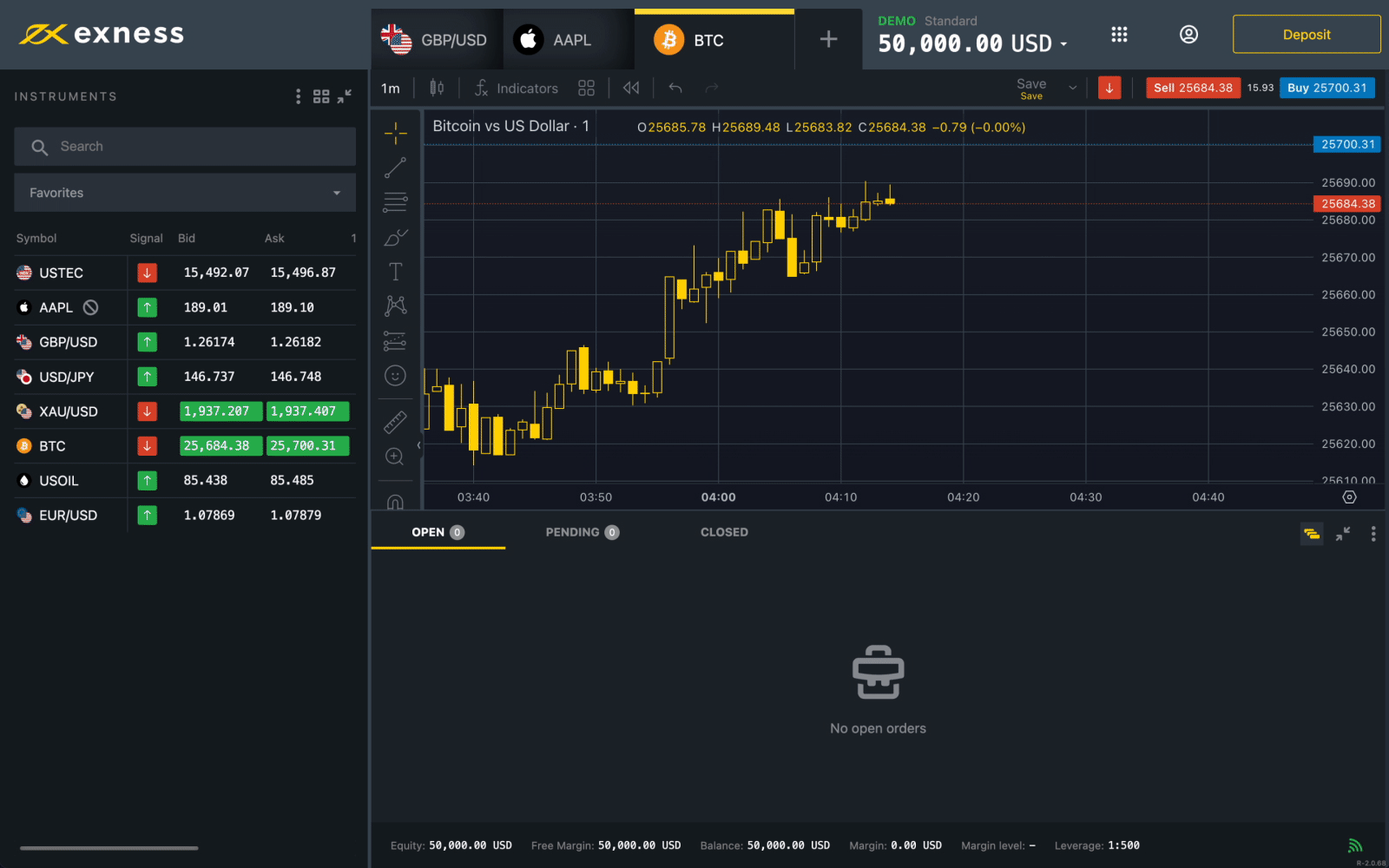Click Buy 25700.31 button
This screenshot has width=1389, height=868.
pos(1326,88)
